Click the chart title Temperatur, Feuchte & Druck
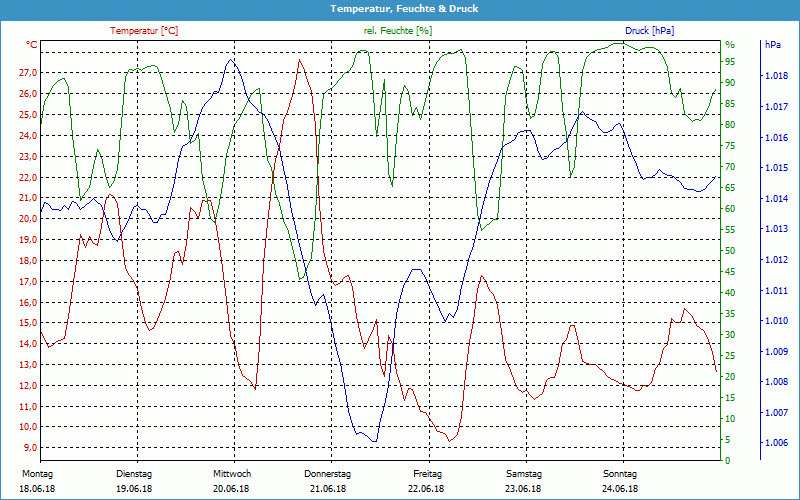 [x=404, y=9]
